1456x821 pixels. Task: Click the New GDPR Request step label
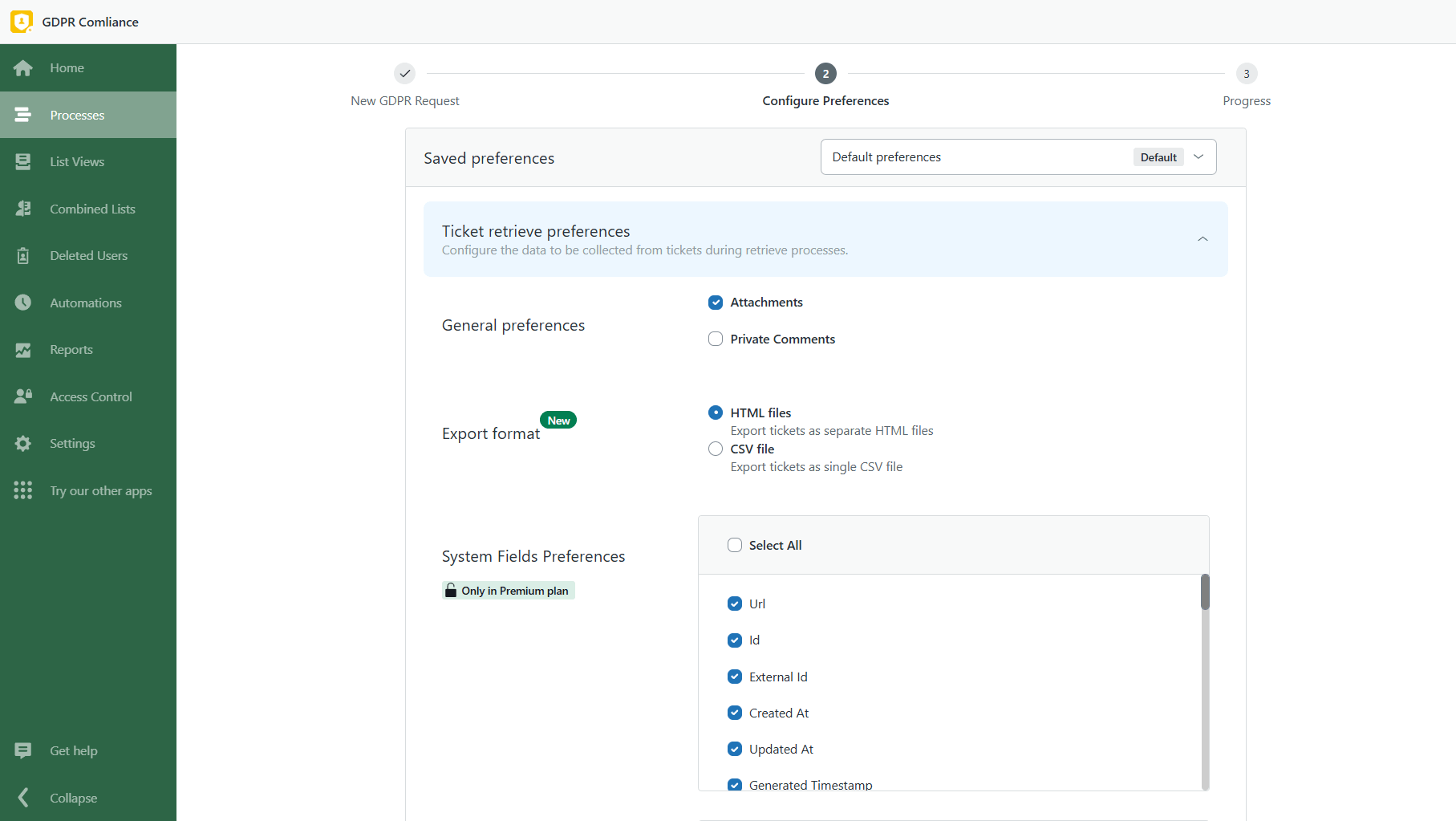[405, 101]
